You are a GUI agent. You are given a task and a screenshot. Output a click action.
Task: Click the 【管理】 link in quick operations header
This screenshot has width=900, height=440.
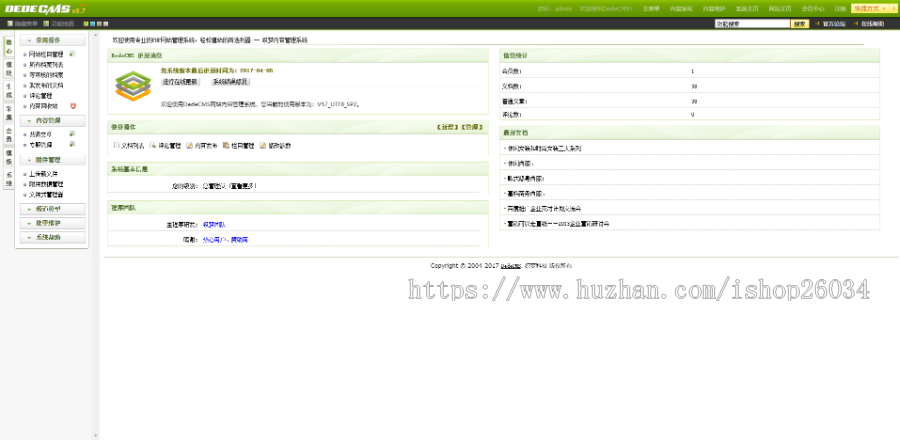[x=472, y=127]
